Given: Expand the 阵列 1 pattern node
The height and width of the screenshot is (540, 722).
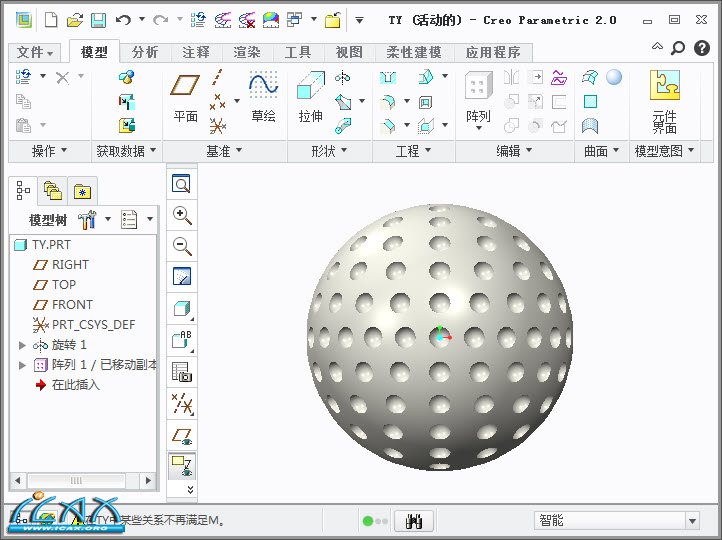Looking at the screenshot, I should coord(23,365).
